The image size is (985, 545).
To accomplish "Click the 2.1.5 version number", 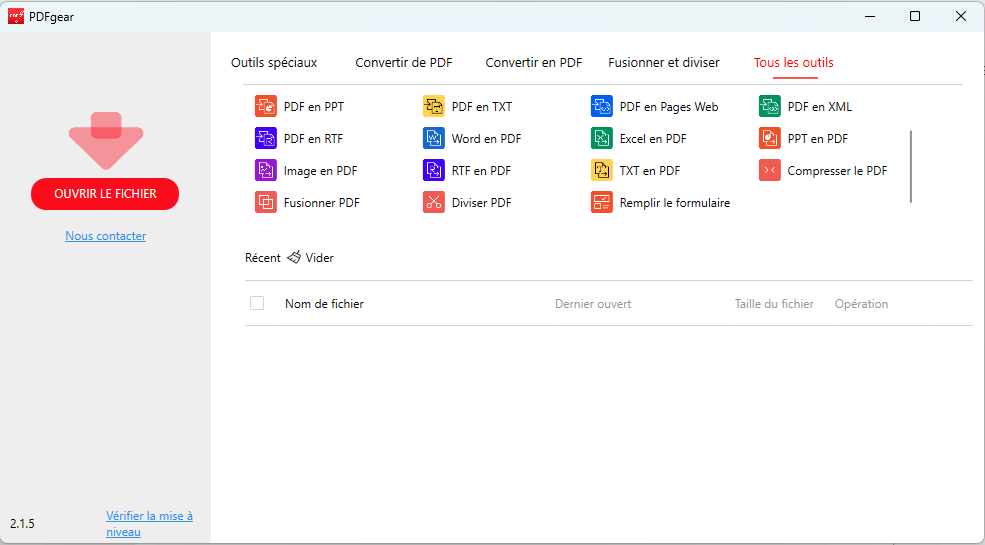I will (x=23, y=524).
